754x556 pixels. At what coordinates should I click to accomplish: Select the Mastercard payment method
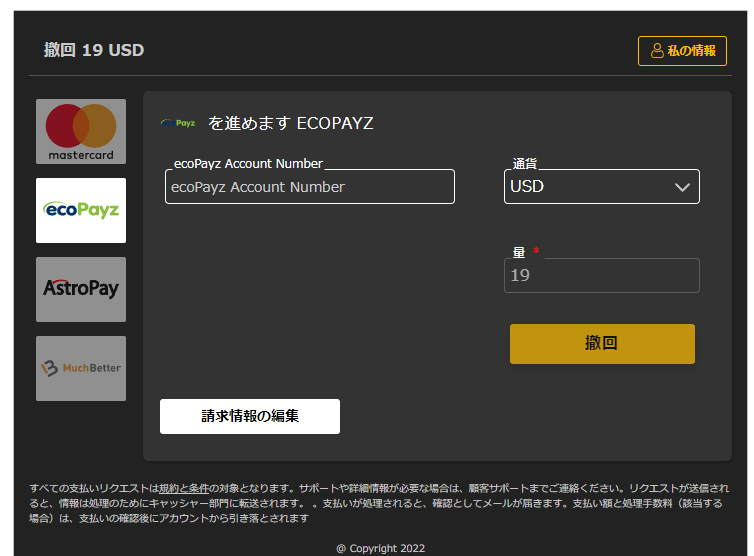coord(81,131)
